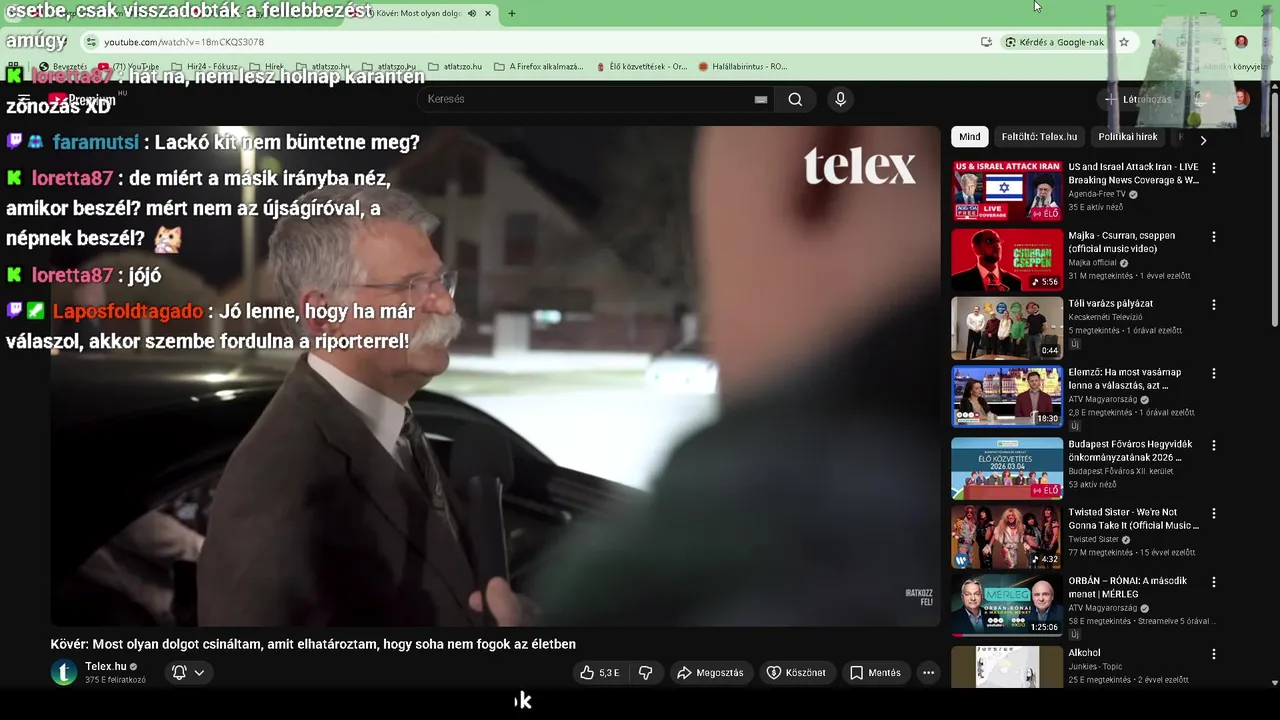Mute the tab via its speaker icon

tap(472, 13)
